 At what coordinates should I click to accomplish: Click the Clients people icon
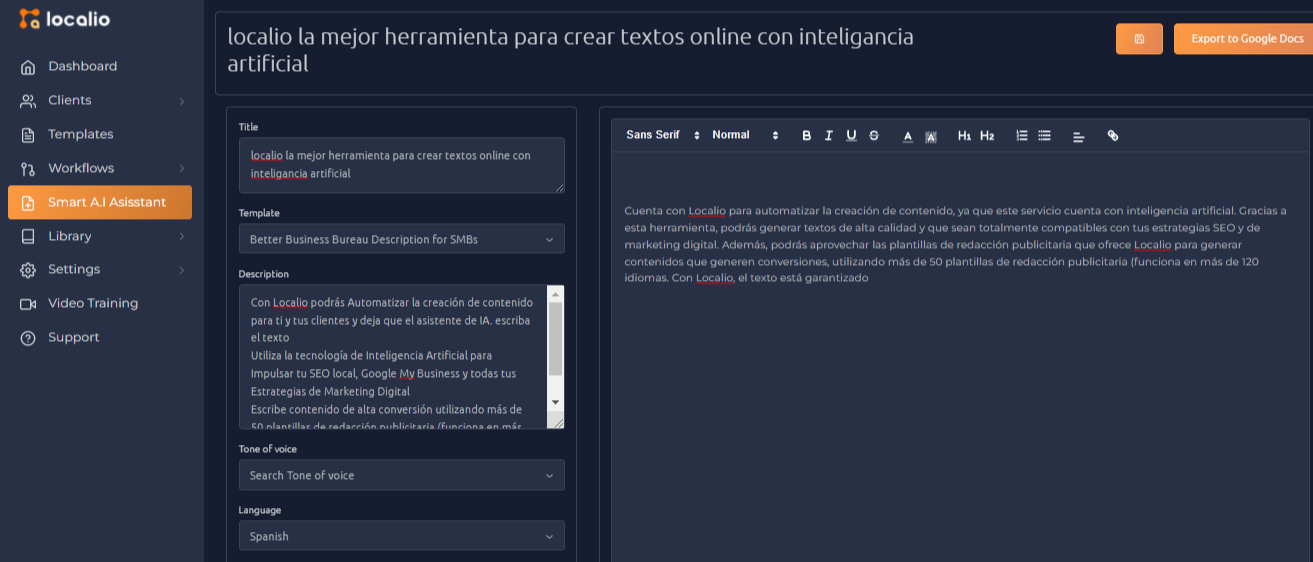28,101
